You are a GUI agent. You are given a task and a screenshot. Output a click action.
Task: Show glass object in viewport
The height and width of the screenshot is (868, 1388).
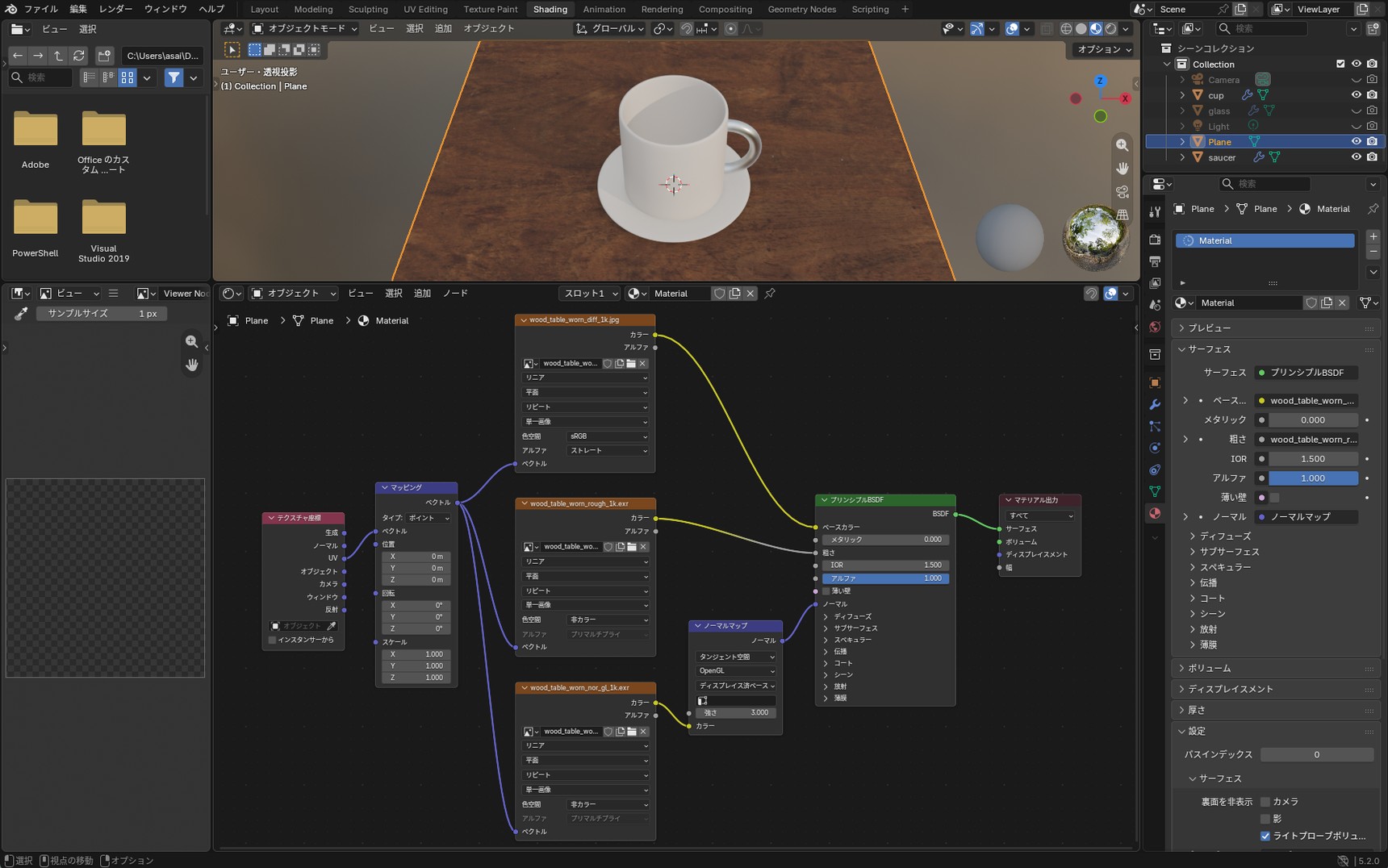click(1356, 111)
